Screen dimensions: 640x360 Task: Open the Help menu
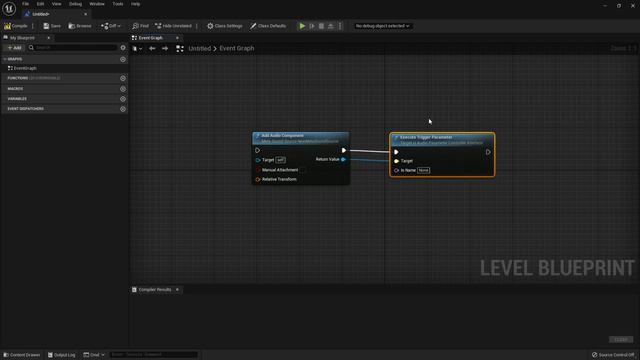pos(136,4)
